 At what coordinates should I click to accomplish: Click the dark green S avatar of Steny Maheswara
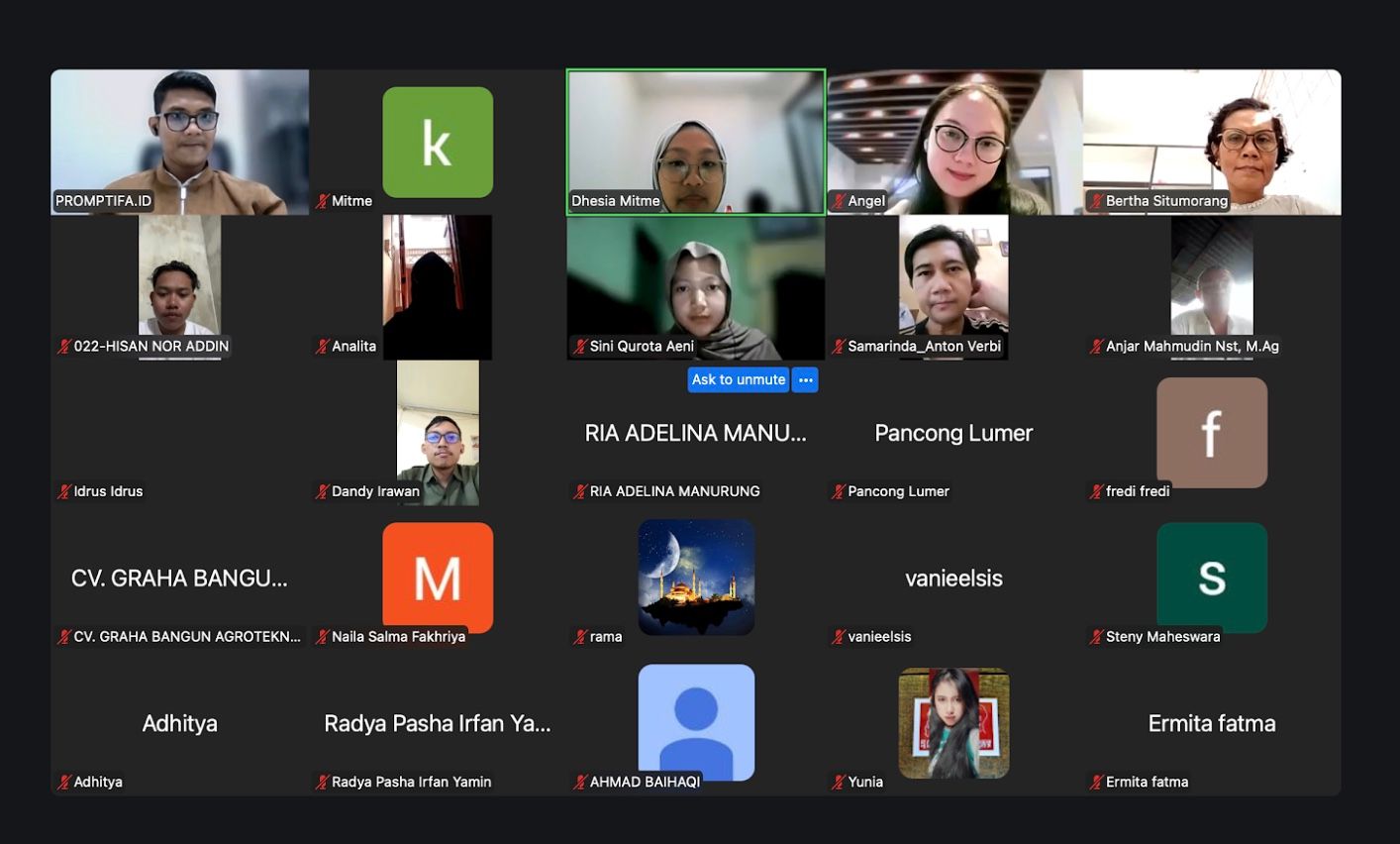1211,576
